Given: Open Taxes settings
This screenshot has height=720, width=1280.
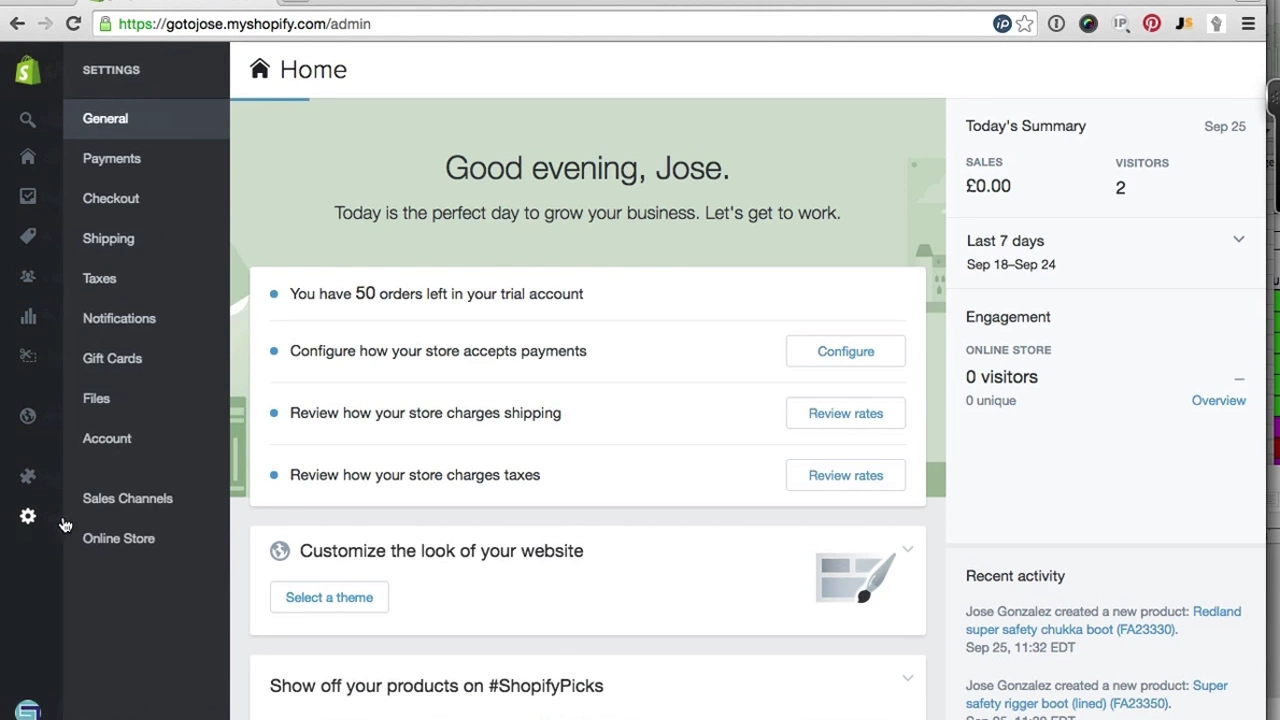Looking at the screenshot, I should point(99,278).
